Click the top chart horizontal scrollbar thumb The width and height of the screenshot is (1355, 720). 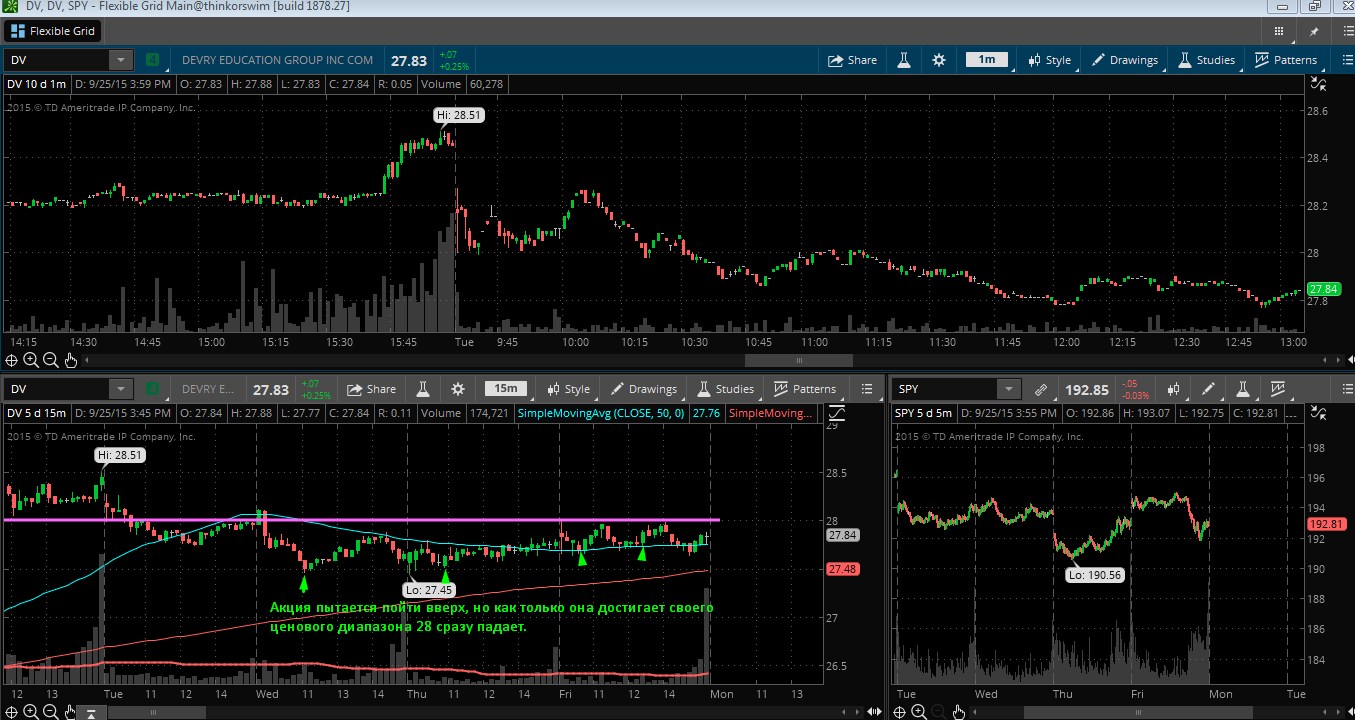(x=798, y=360)
